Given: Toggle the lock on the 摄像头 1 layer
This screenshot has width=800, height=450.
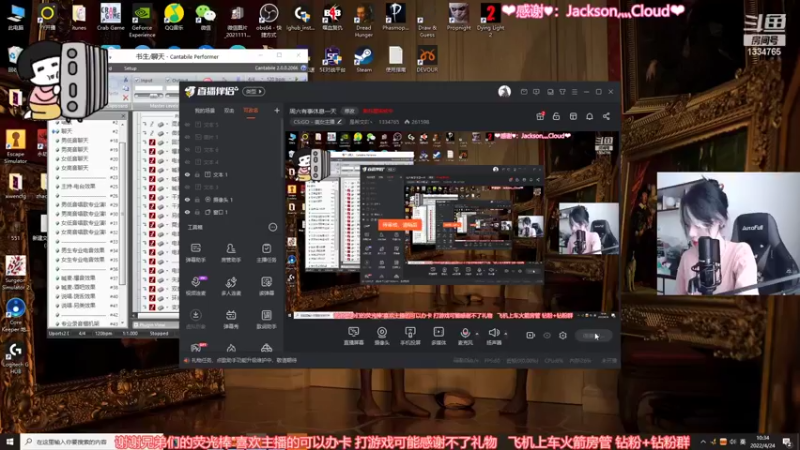Looking at the screenshot, I should [197, 199].
